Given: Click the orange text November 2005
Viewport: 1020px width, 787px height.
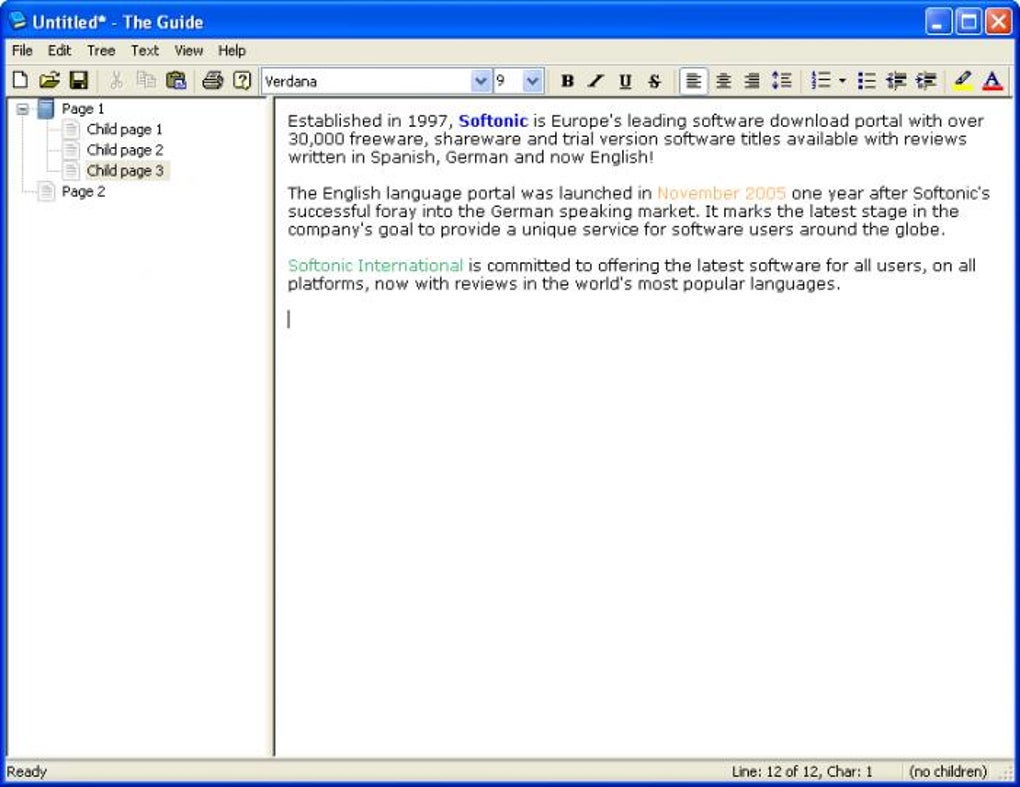Looking at the screenshot, I should [x=721, y=193].
